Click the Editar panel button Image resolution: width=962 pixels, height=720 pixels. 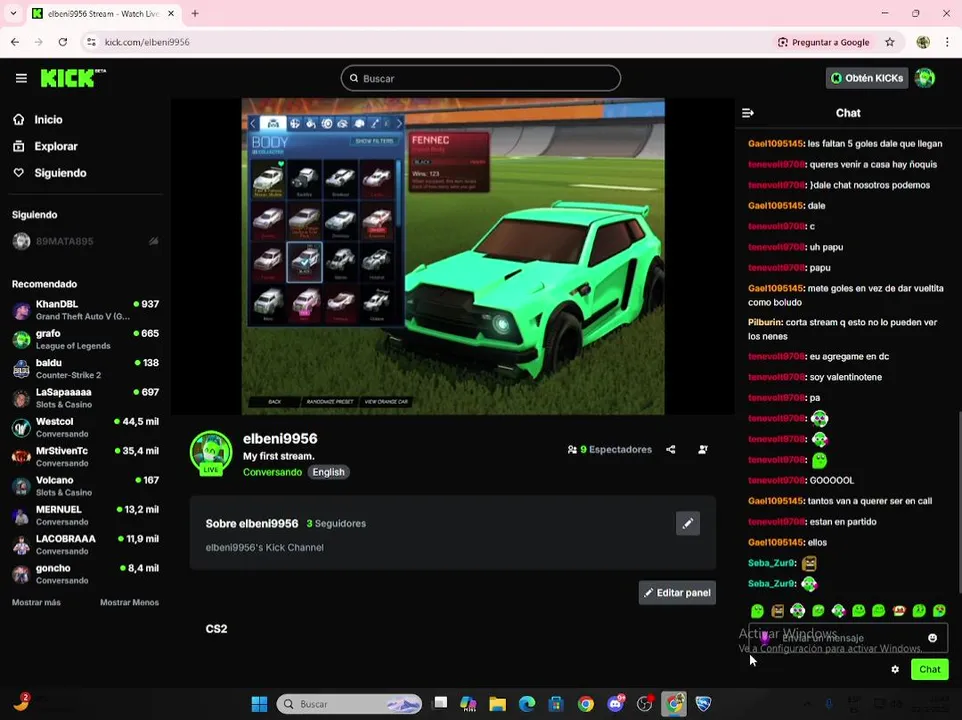(677, 592)
